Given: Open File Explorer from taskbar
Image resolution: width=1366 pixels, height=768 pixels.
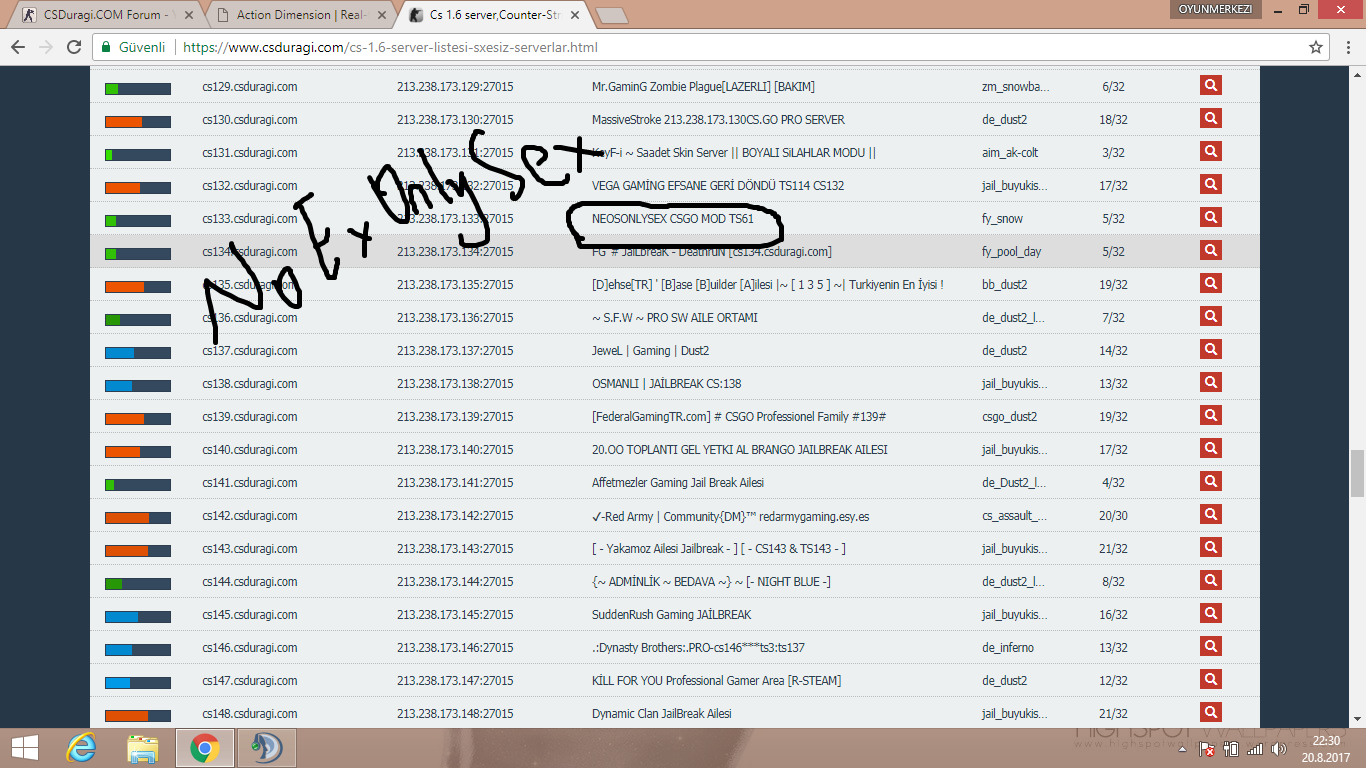Looking at the screenshot, I should [x=143, y=747].
